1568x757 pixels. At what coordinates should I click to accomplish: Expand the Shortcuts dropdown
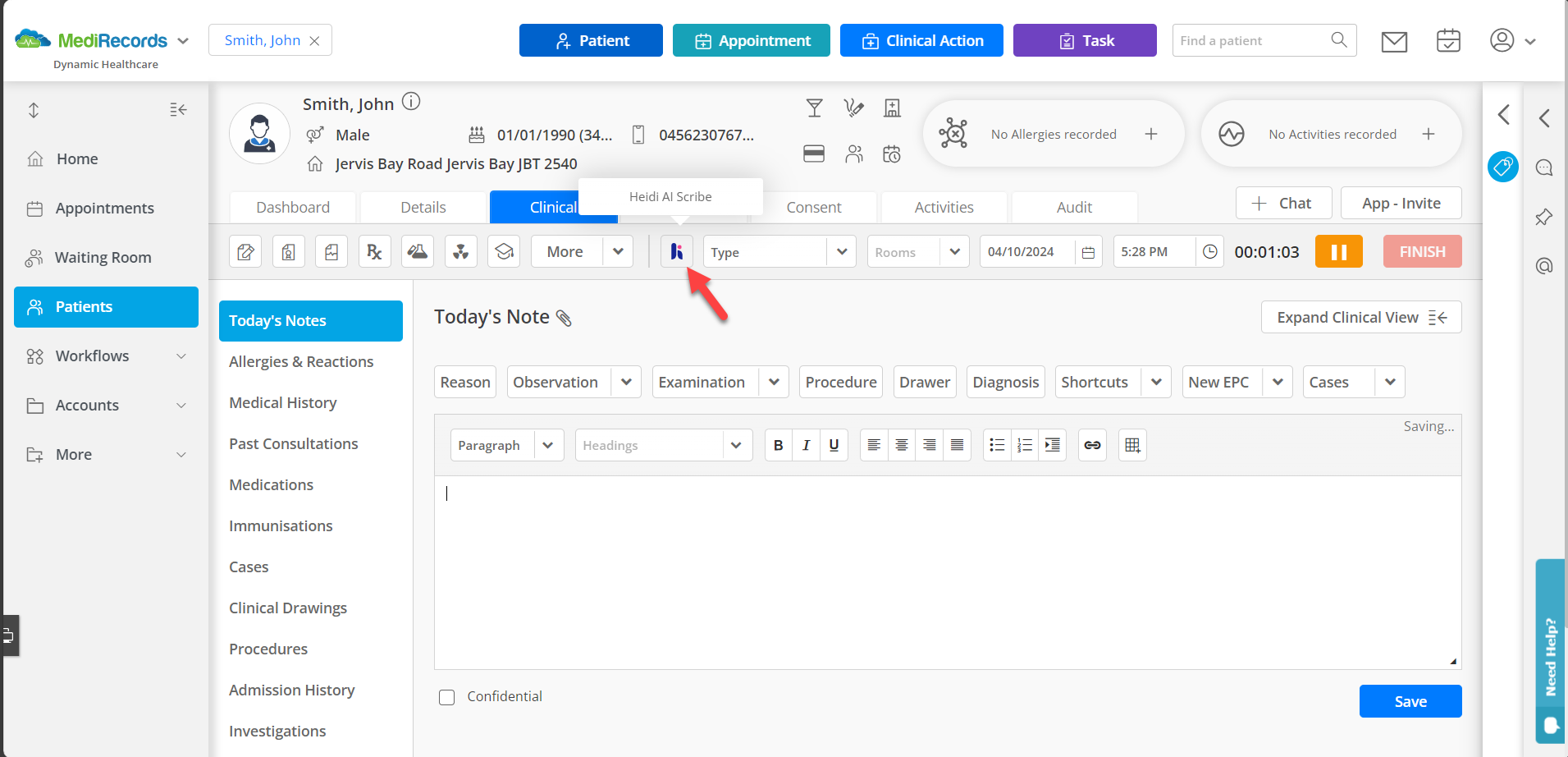[1113, 382]
